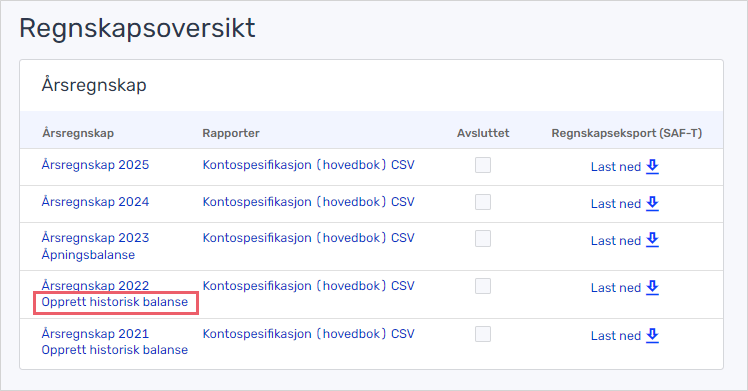Click the Årsregnskap panel title
The height and width of the screenshot is (391, 748).
point(94,85)
